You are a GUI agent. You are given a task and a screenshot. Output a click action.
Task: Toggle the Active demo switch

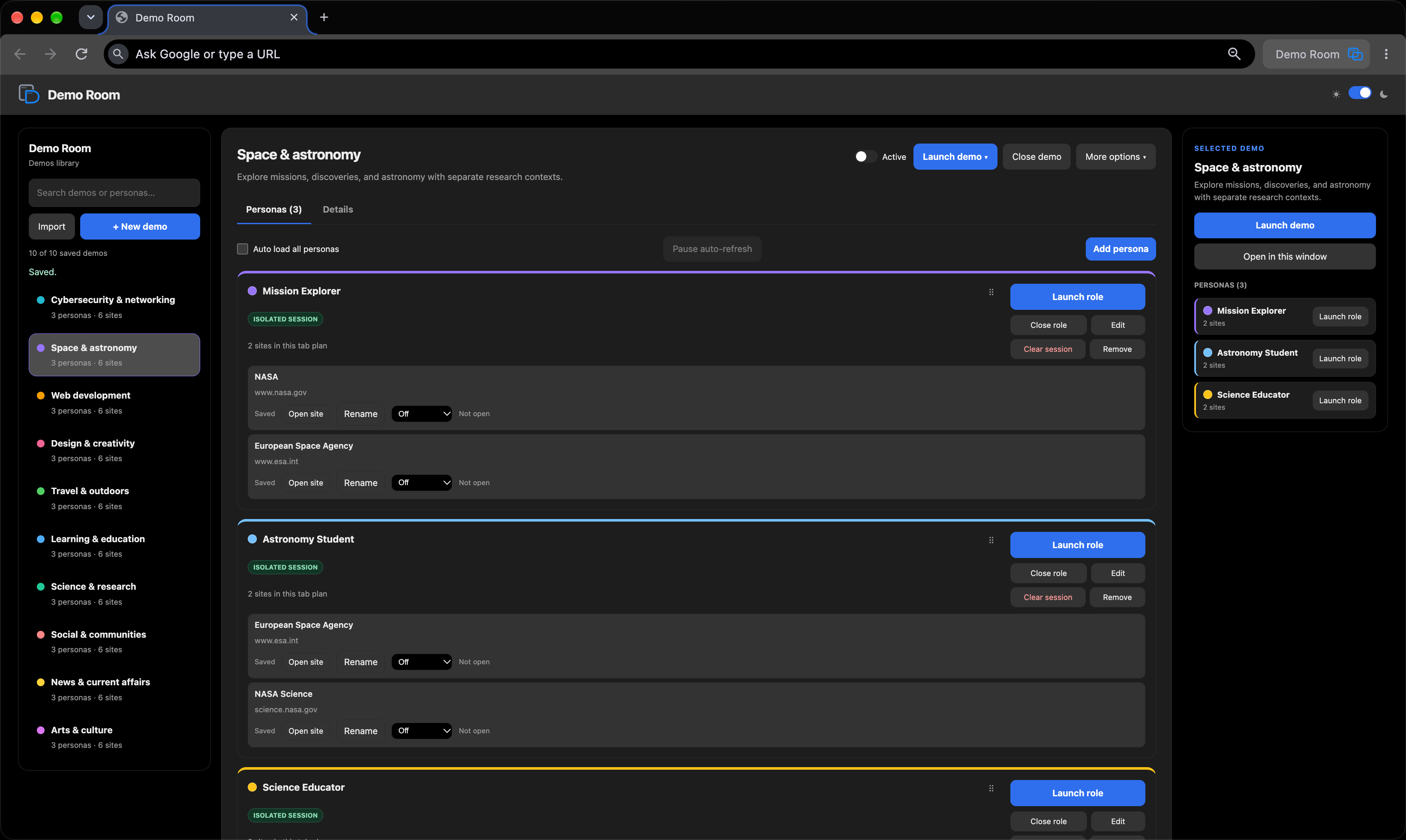[865, 156]
